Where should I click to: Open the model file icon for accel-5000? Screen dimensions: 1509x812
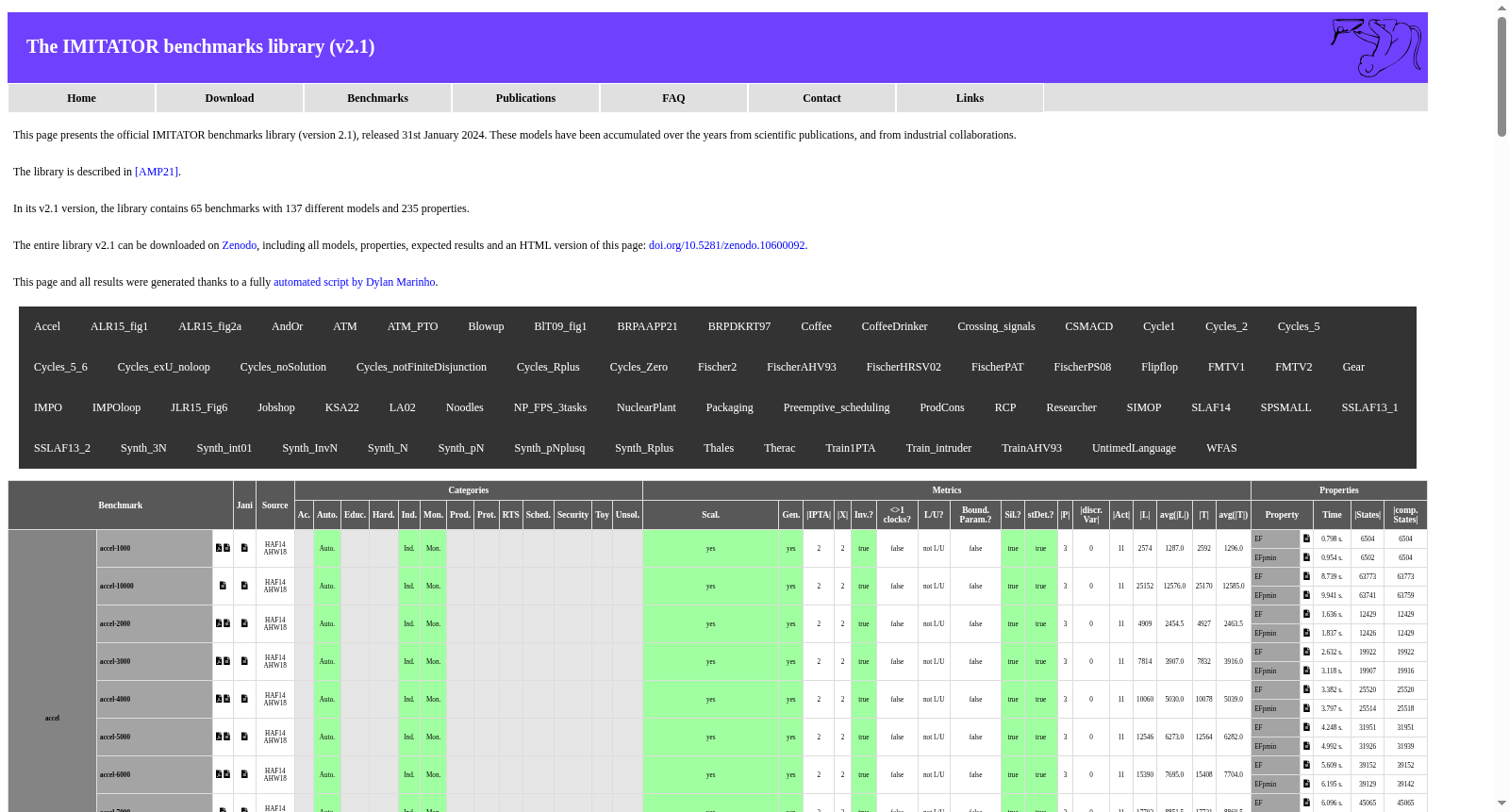(x=227, y=737)
